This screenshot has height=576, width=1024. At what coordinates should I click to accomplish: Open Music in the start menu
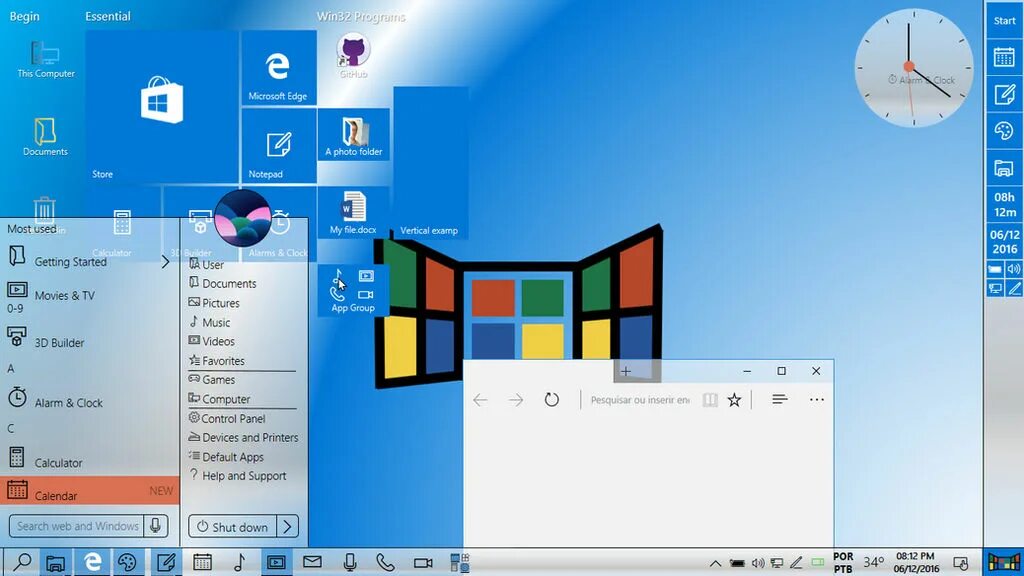pos(209,322)
